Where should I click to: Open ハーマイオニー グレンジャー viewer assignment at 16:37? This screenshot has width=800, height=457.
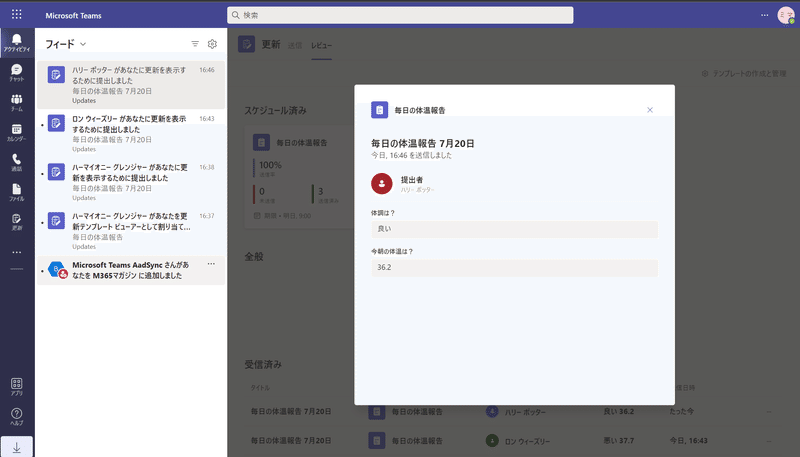pos(131,231)
